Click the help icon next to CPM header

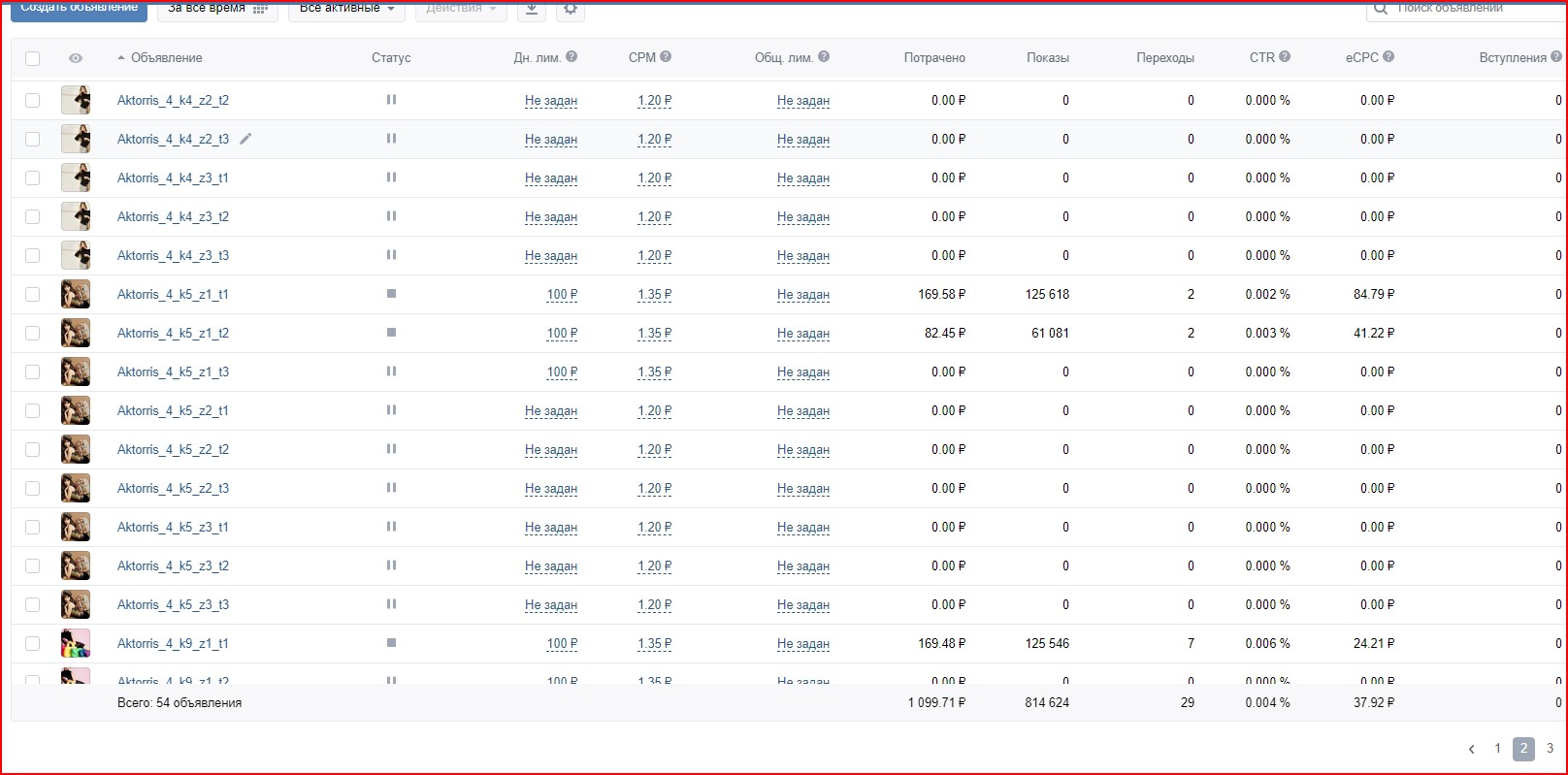coord(666,57)
